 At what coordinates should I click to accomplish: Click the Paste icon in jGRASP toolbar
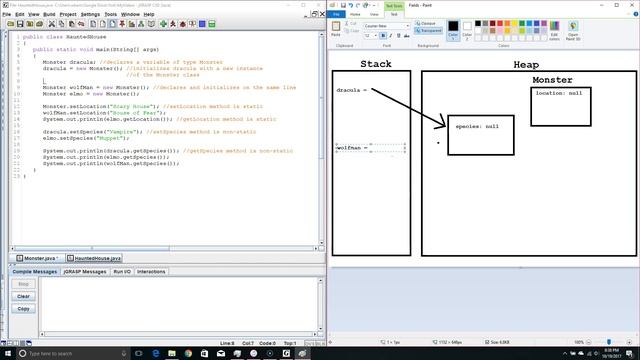point(71,24)
